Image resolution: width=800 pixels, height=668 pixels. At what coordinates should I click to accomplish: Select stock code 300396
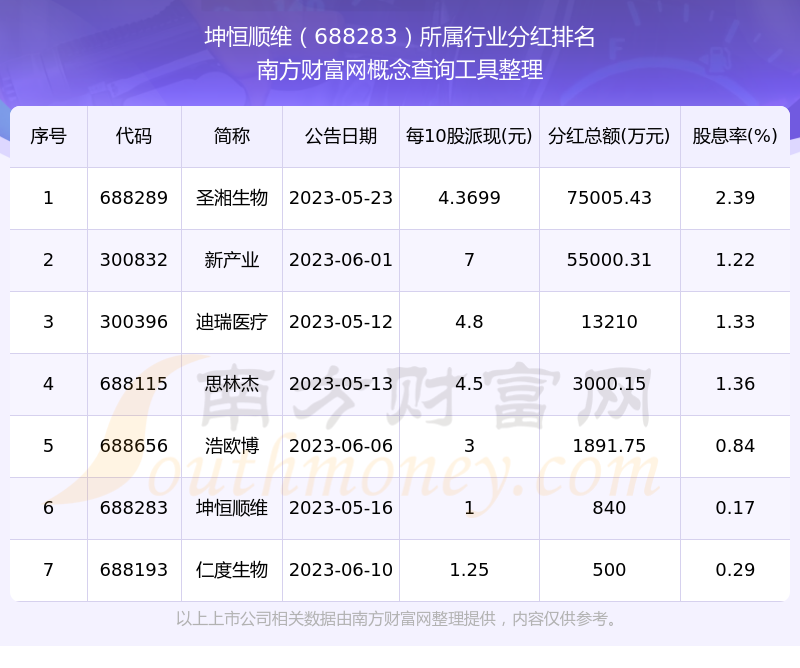click(134, 322)
